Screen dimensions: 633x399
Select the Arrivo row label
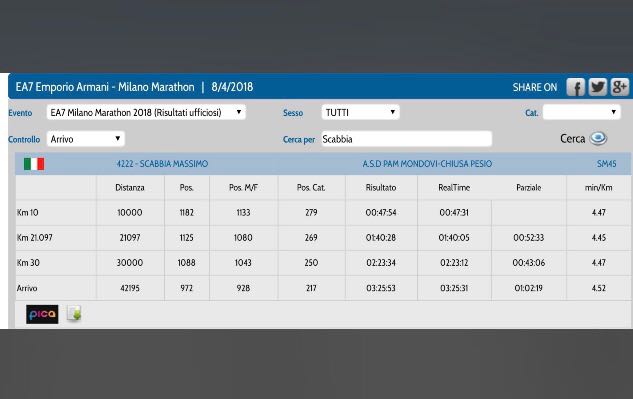click(27, 288)
